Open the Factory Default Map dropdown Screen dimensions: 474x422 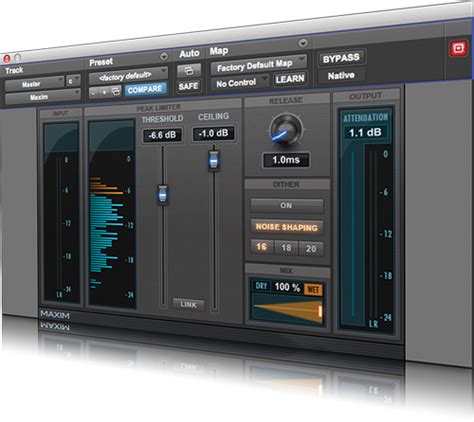[258, 65]
